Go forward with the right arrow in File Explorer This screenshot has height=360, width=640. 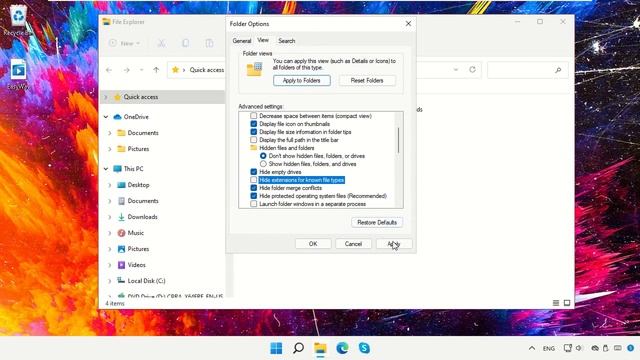pyautogui.click(x=127, y=70)
